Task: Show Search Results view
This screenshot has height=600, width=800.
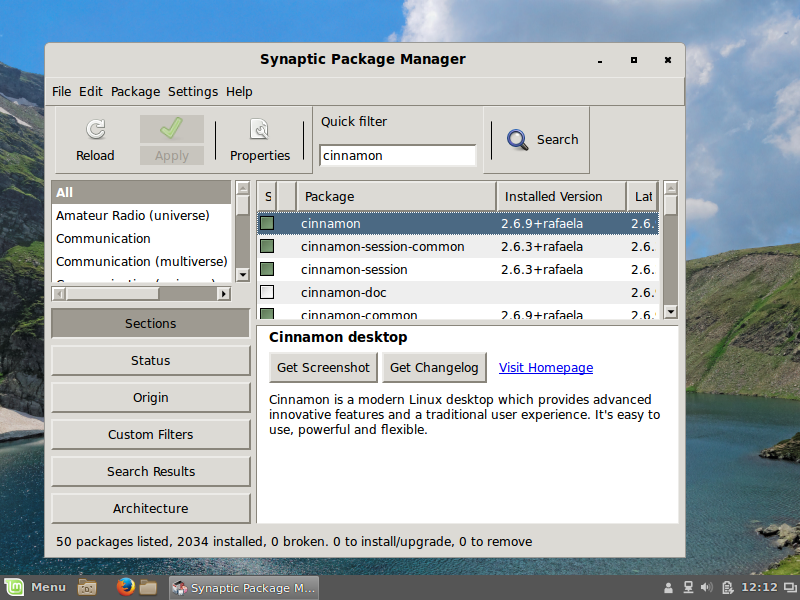Action: coord(151,471)
